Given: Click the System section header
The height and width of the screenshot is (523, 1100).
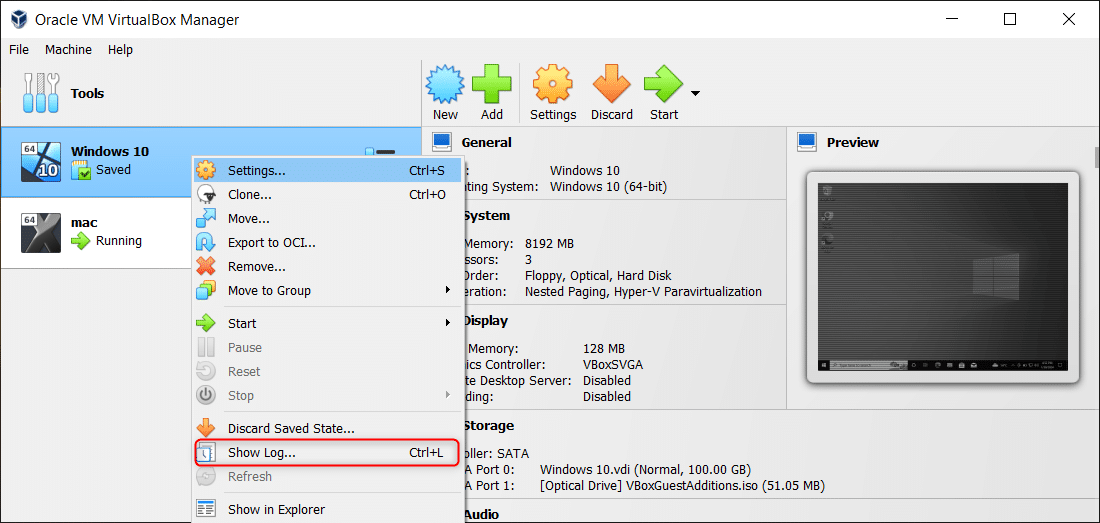Looking at the screenshot, I should [x=485, y=216].
